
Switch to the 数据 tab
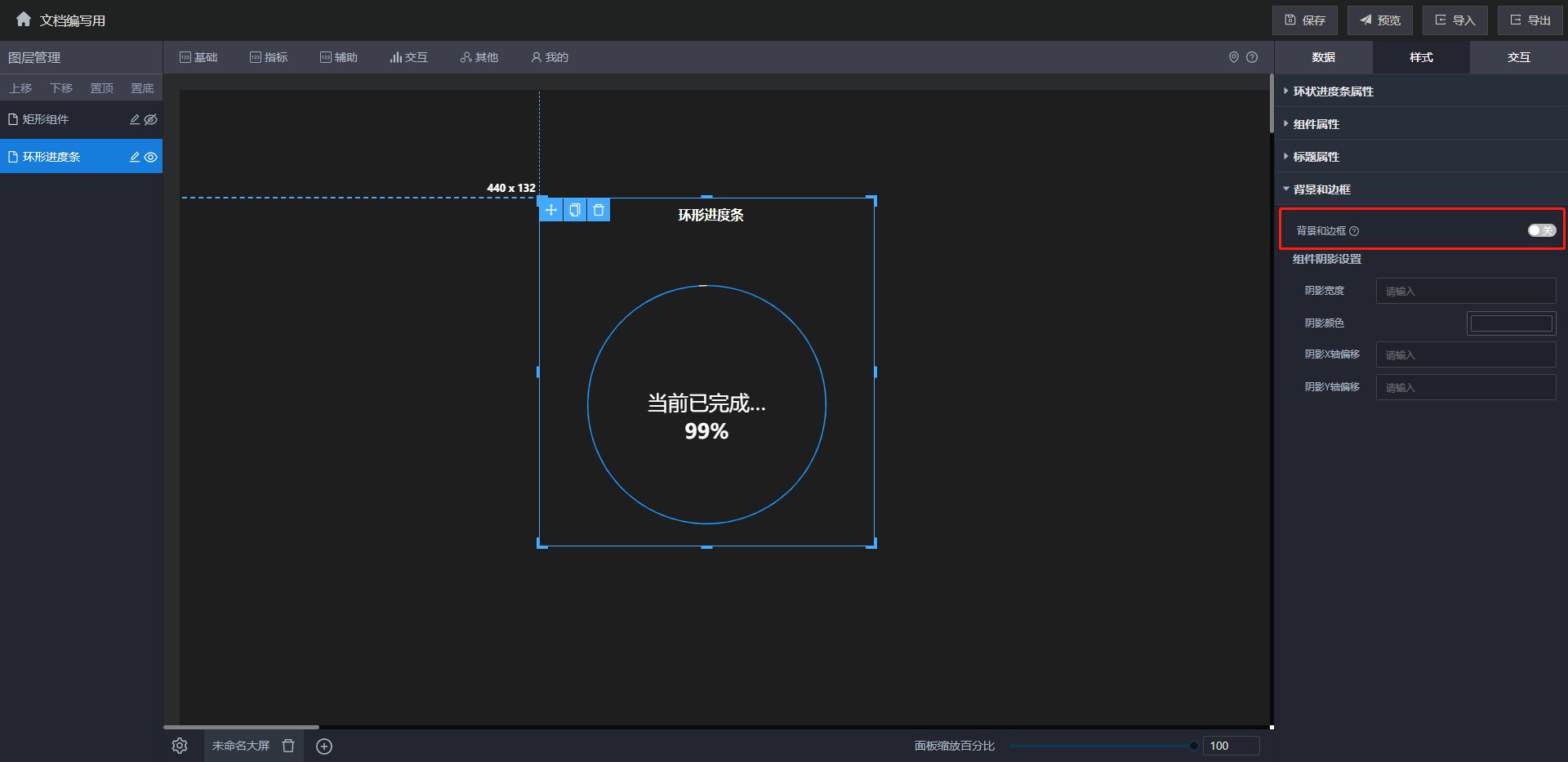point(1323,57)
